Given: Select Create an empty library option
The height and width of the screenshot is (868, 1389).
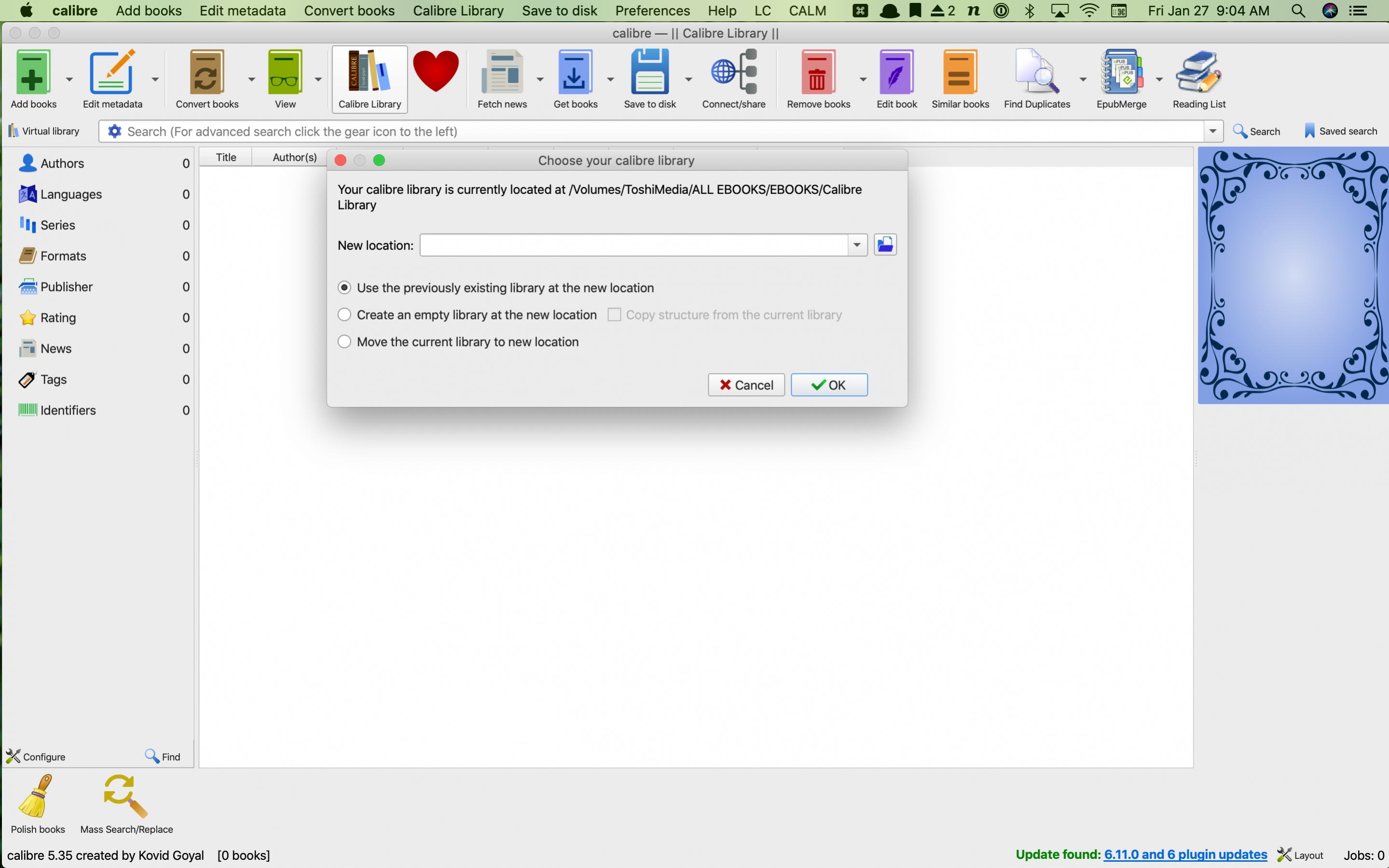Looking at the screenshot, I should pyautogui.click(x=344, y=315).
